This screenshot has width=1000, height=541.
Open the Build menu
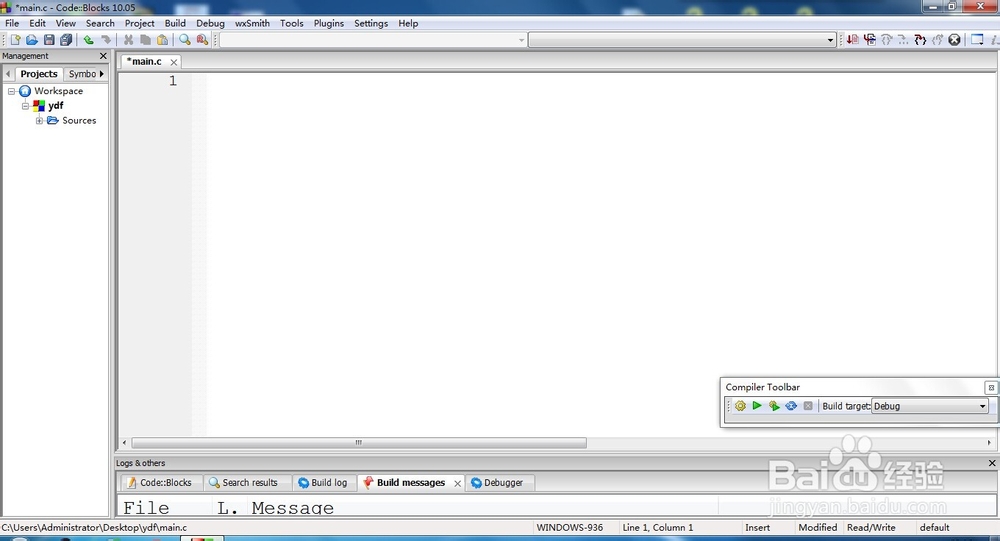175,23
